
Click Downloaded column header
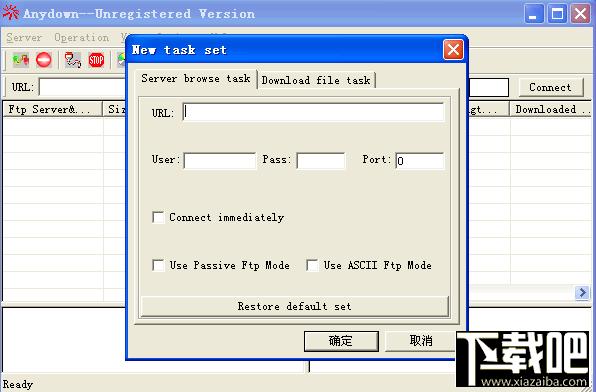click(552, 109)
